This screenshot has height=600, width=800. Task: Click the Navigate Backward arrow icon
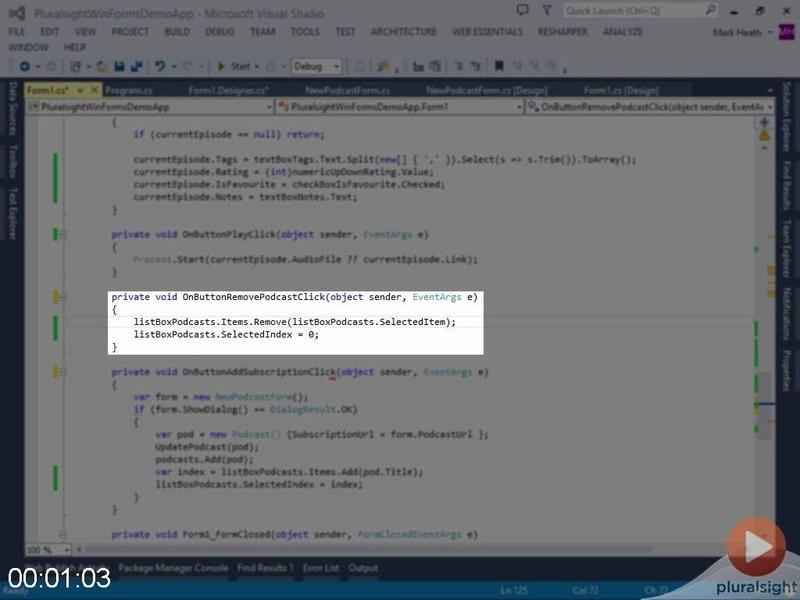click(x=24, y=66)
